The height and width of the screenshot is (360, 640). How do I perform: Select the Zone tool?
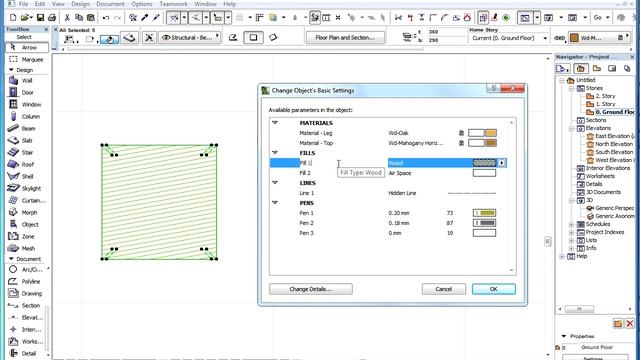point(27,236)
